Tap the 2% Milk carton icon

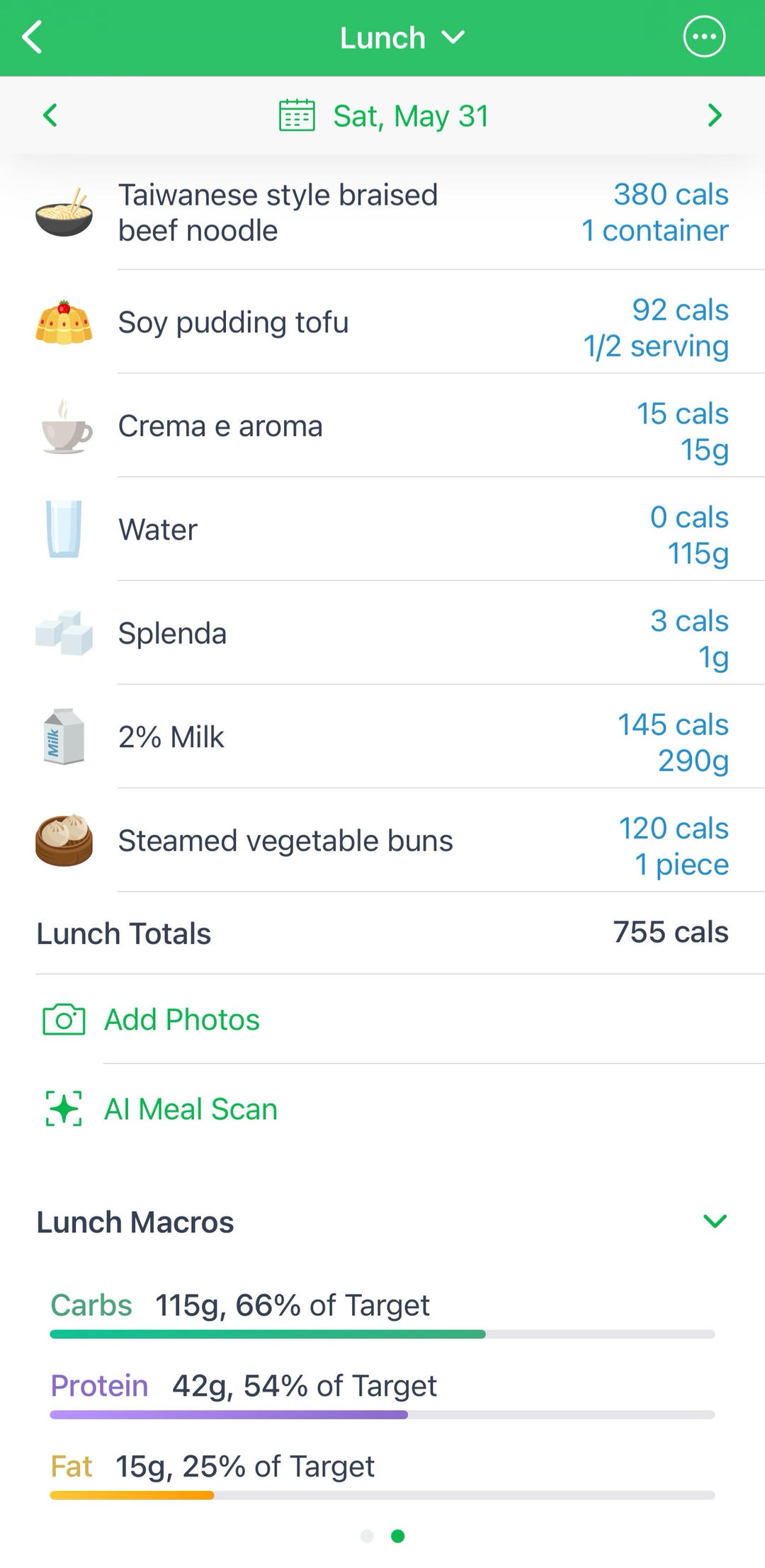click(x=64, y=737)
